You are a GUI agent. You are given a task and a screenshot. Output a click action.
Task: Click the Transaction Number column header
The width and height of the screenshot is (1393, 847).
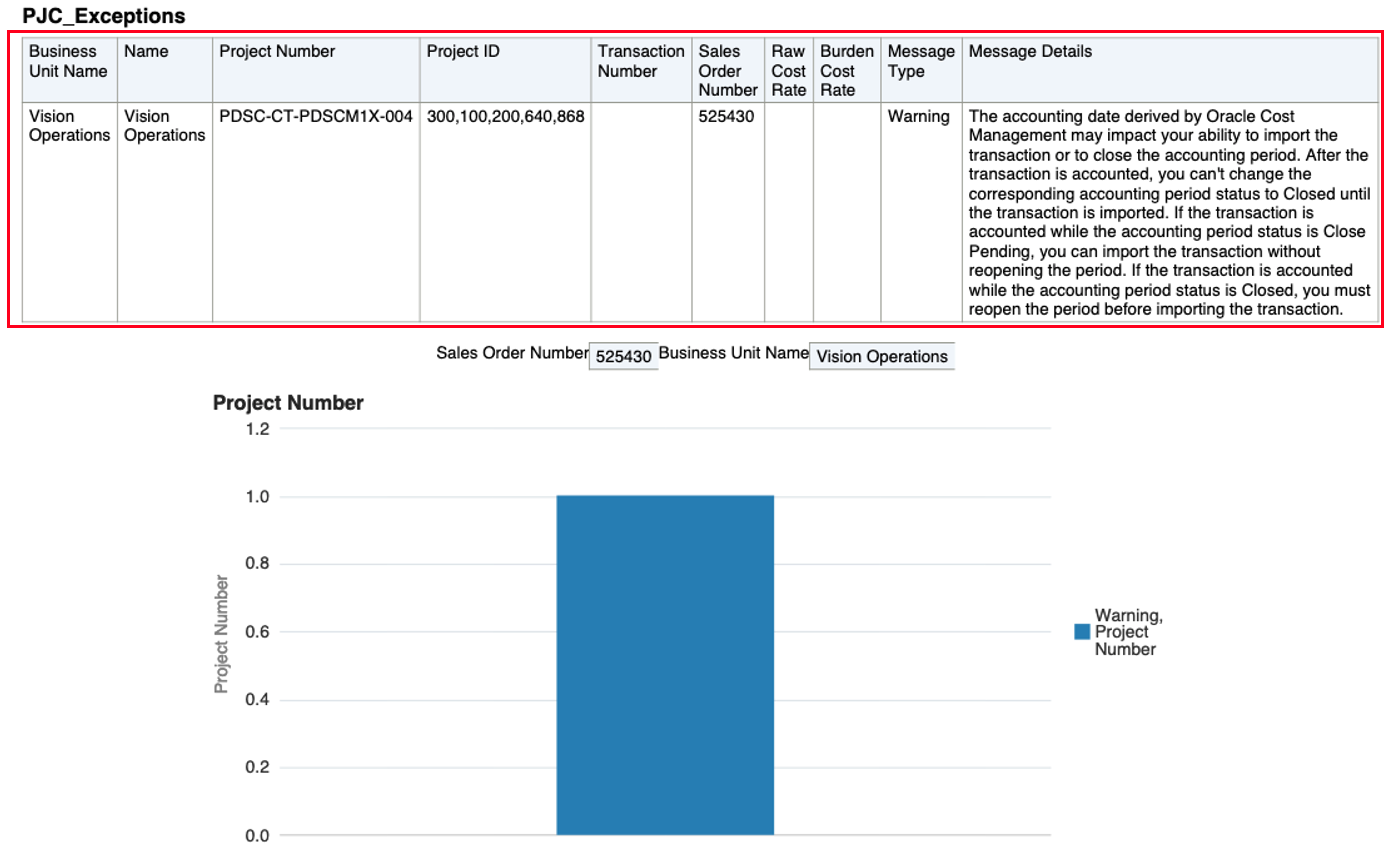[641, 69]
